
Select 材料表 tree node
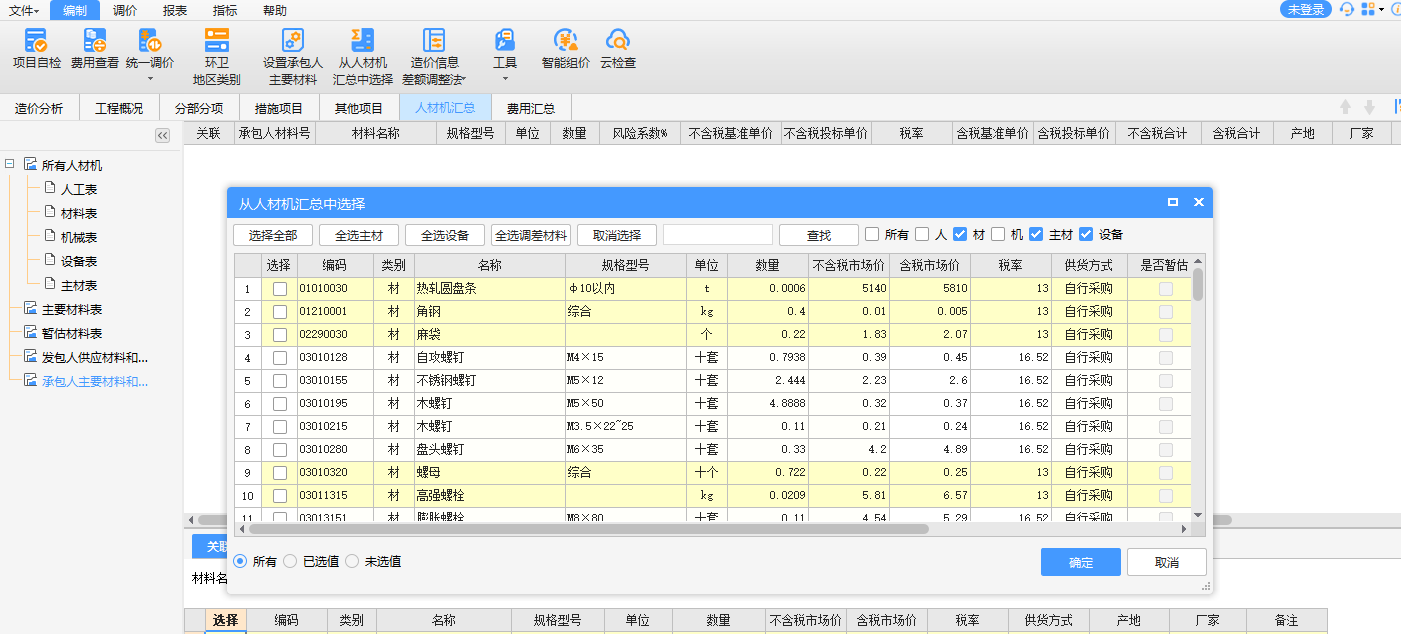pos(79,213)
